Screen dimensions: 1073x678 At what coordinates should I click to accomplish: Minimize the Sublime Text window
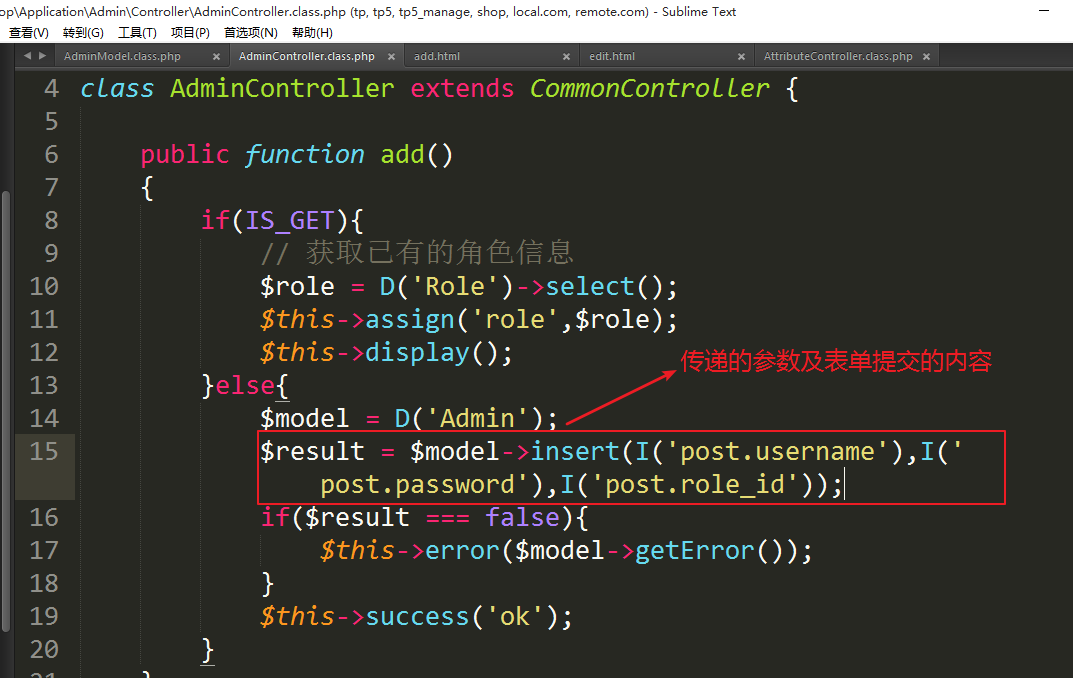(x=1042, y=12)
